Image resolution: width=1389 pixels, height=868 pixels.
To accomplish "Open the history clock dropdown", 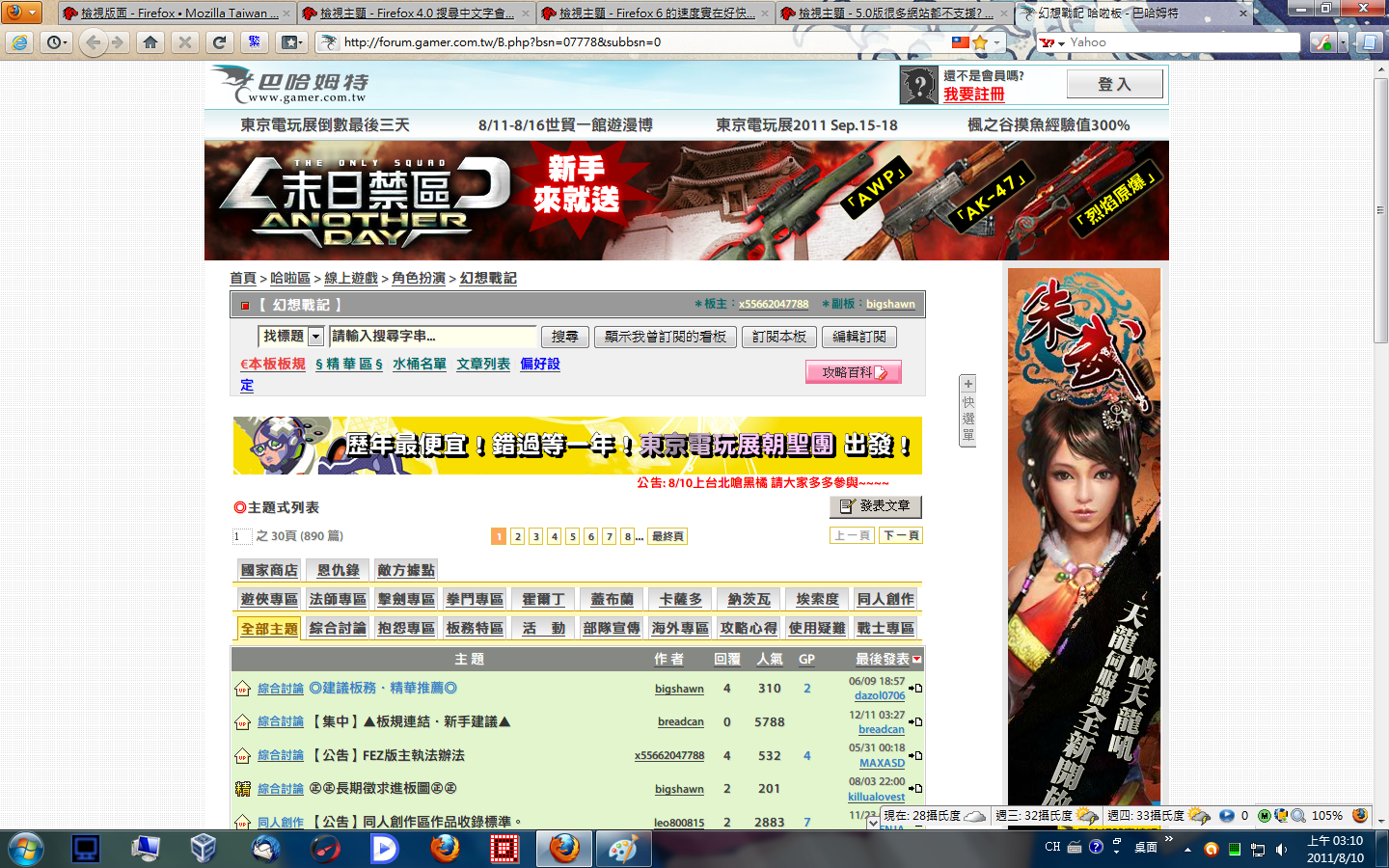I will point(57,42).
